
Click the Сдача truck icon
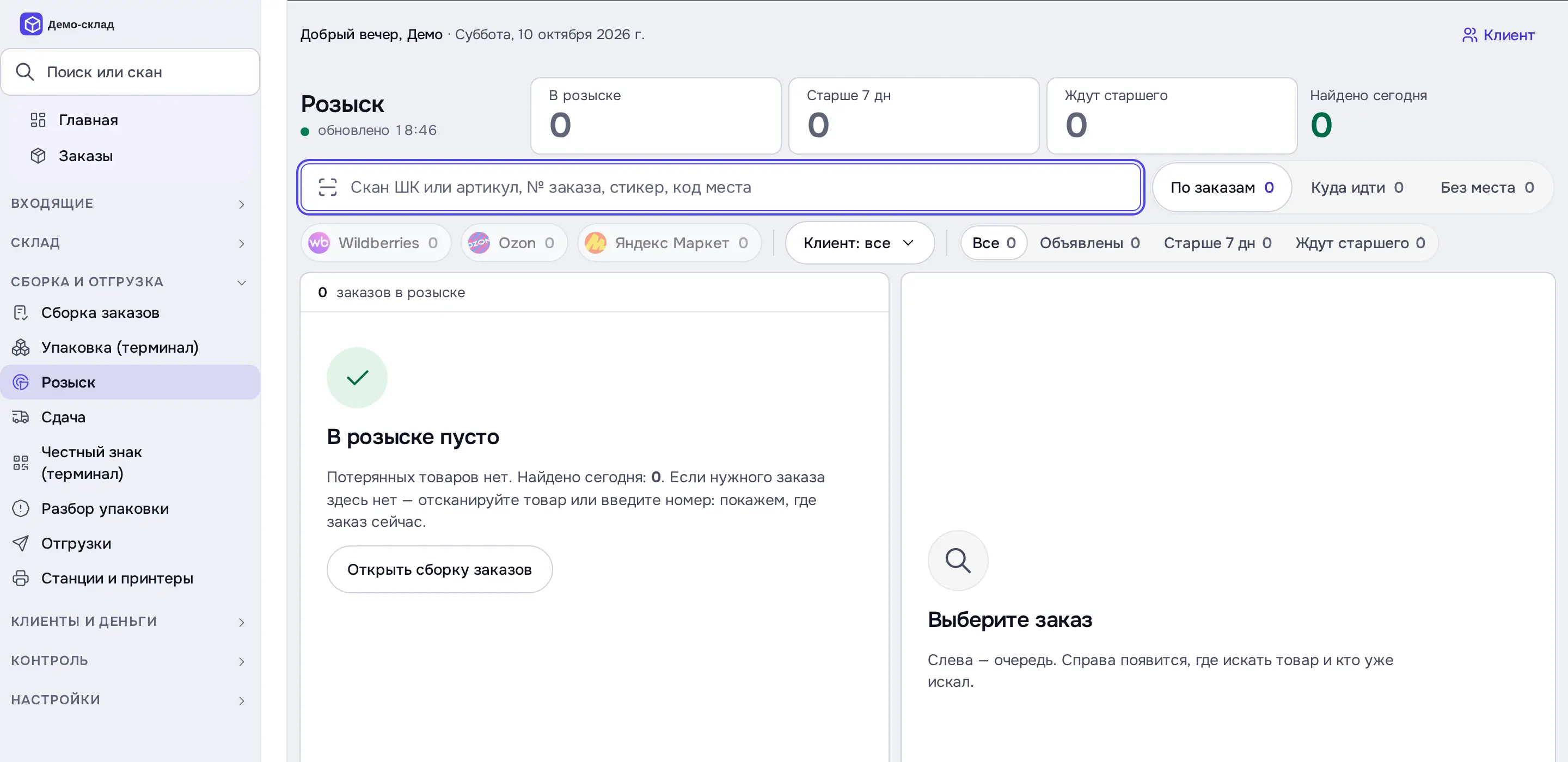(21, 417)
